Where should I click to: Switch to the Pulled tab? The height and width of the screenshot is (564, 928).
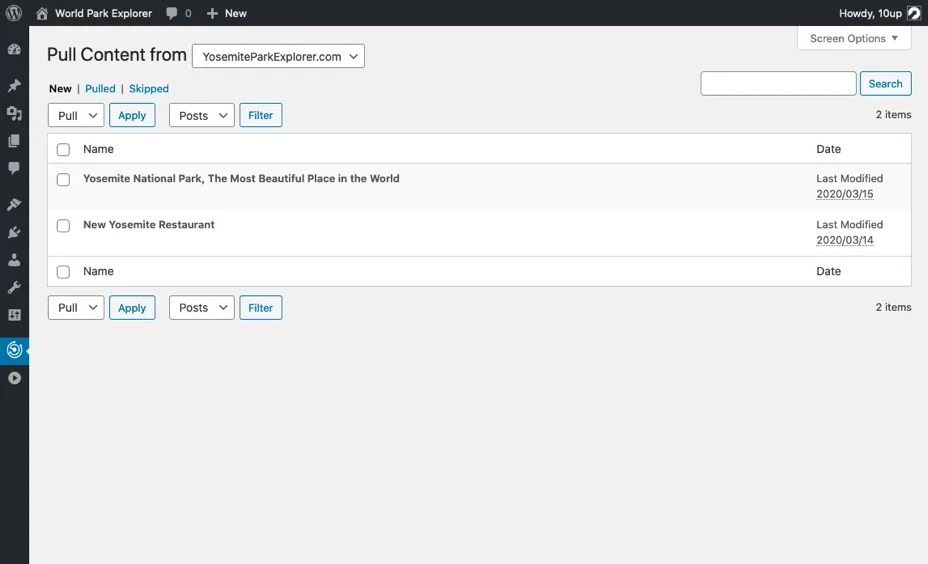100,88
